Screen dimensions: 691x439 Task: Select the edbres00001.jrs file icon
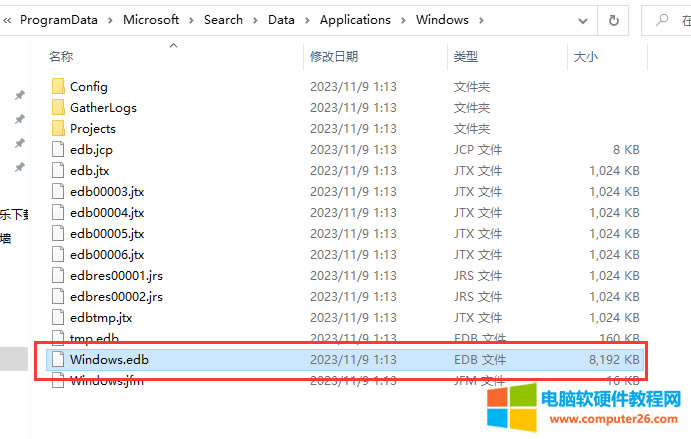coord(57,276)
